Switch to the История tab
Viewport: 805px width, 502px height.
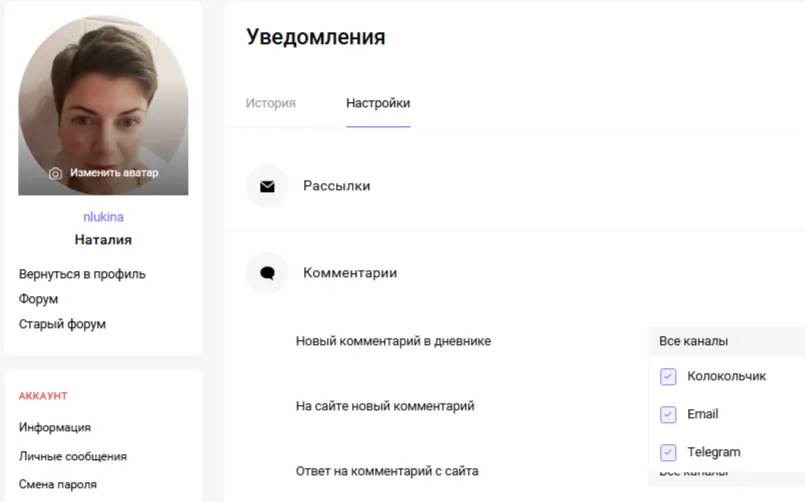click(x=271, y=103)
